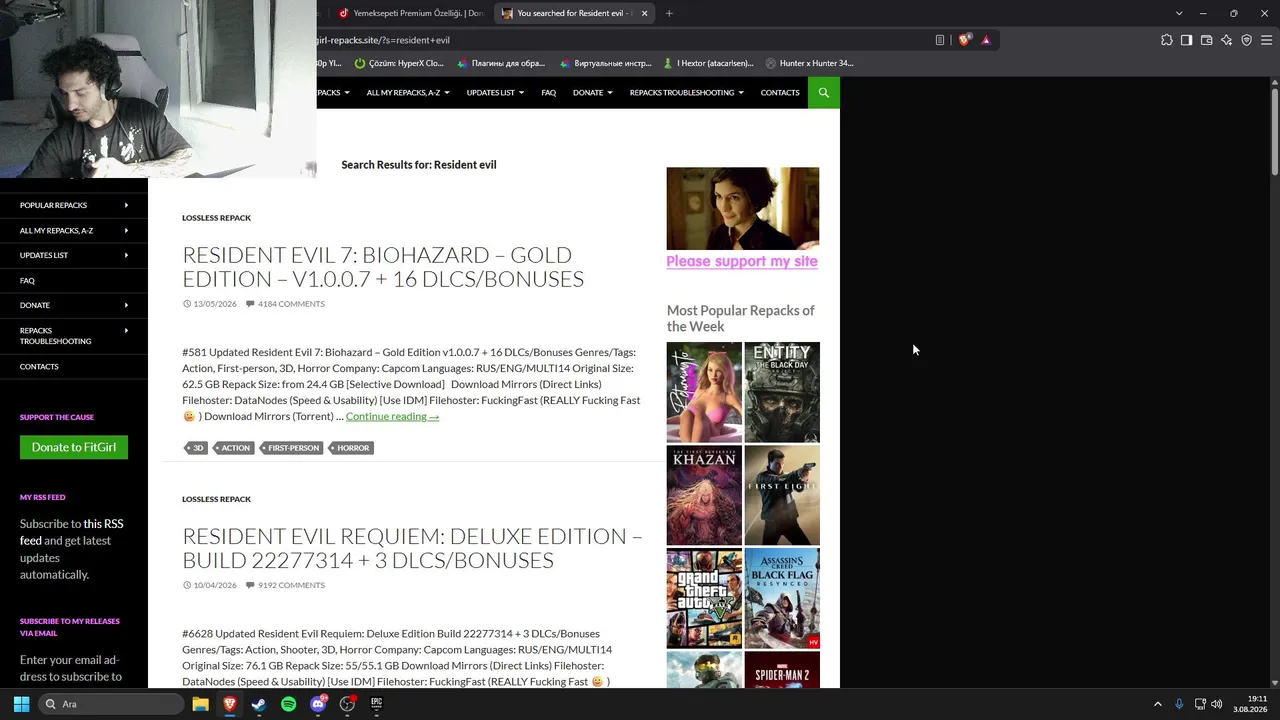This screenshot has width=1280, height=720.
Task: Click the address bar URL field
Action: pyautogui.click(x=620, y=40)
